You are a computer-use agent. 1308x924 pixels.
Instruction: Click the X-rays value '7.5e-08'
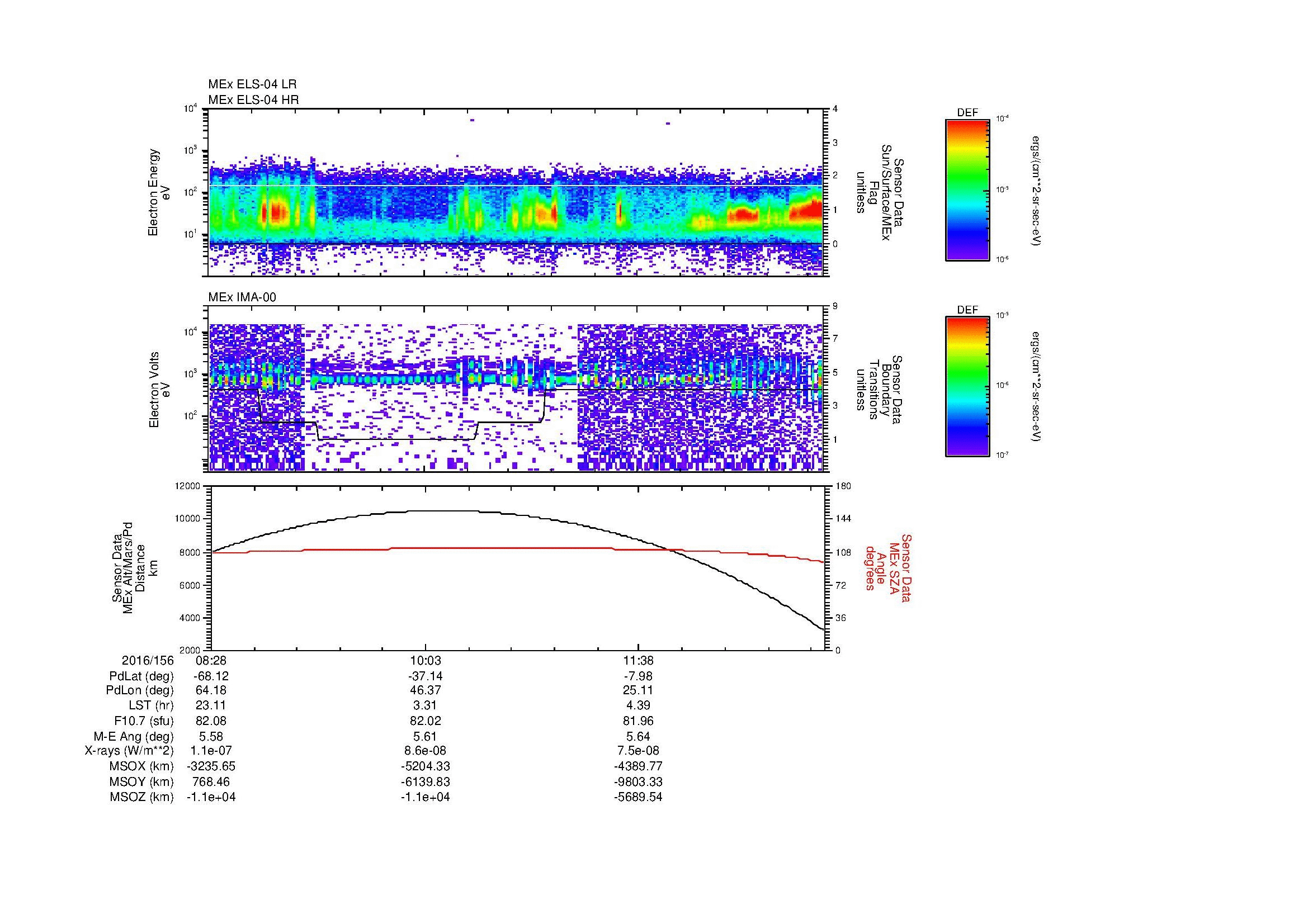[639, 751]
